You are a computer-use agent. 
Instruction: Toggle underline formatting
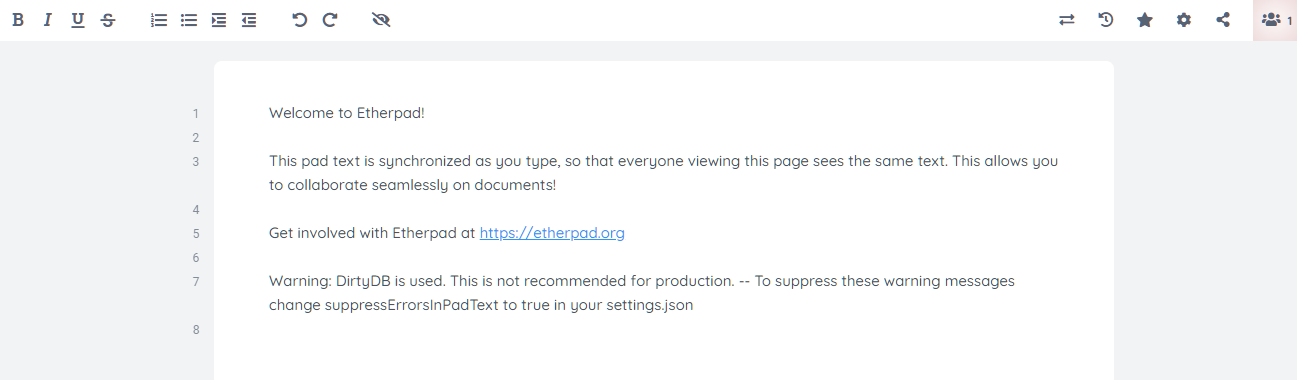click(77, 20)
